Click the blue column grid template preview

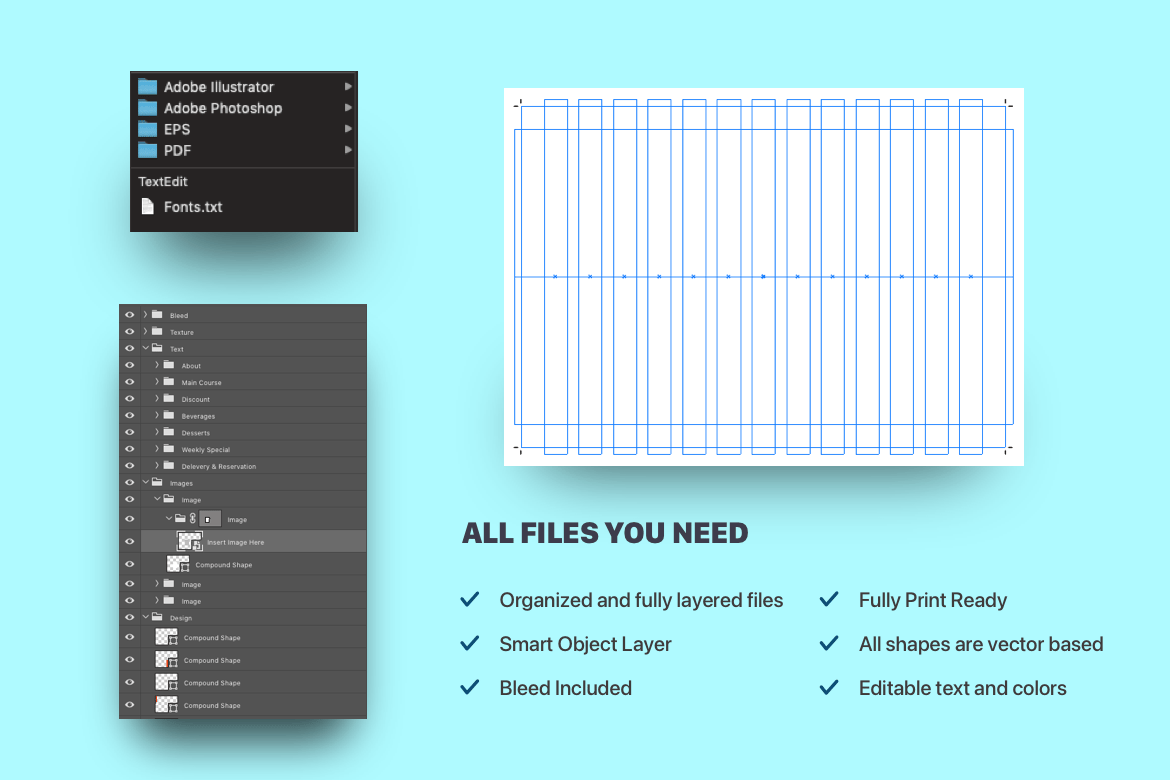click(763, 277)
